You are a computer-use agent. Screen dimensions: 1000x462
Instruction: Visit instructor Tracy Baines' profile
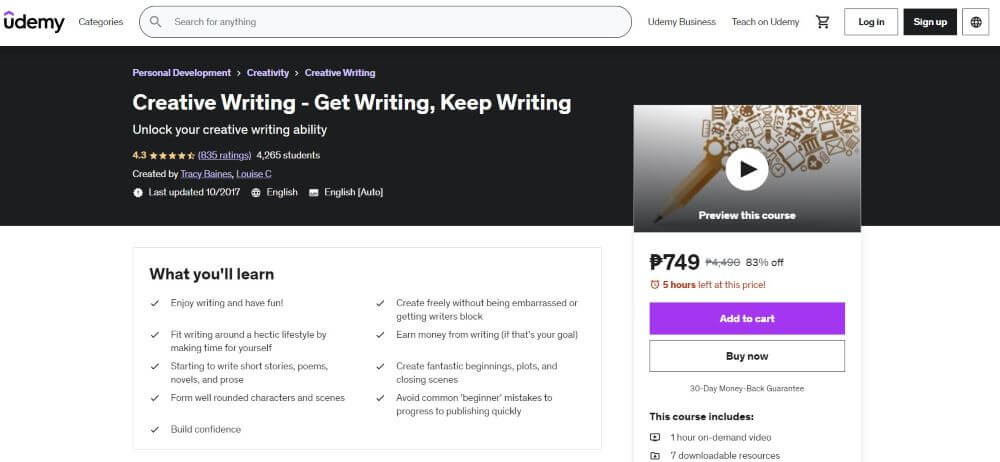click(x=205, y=174)
